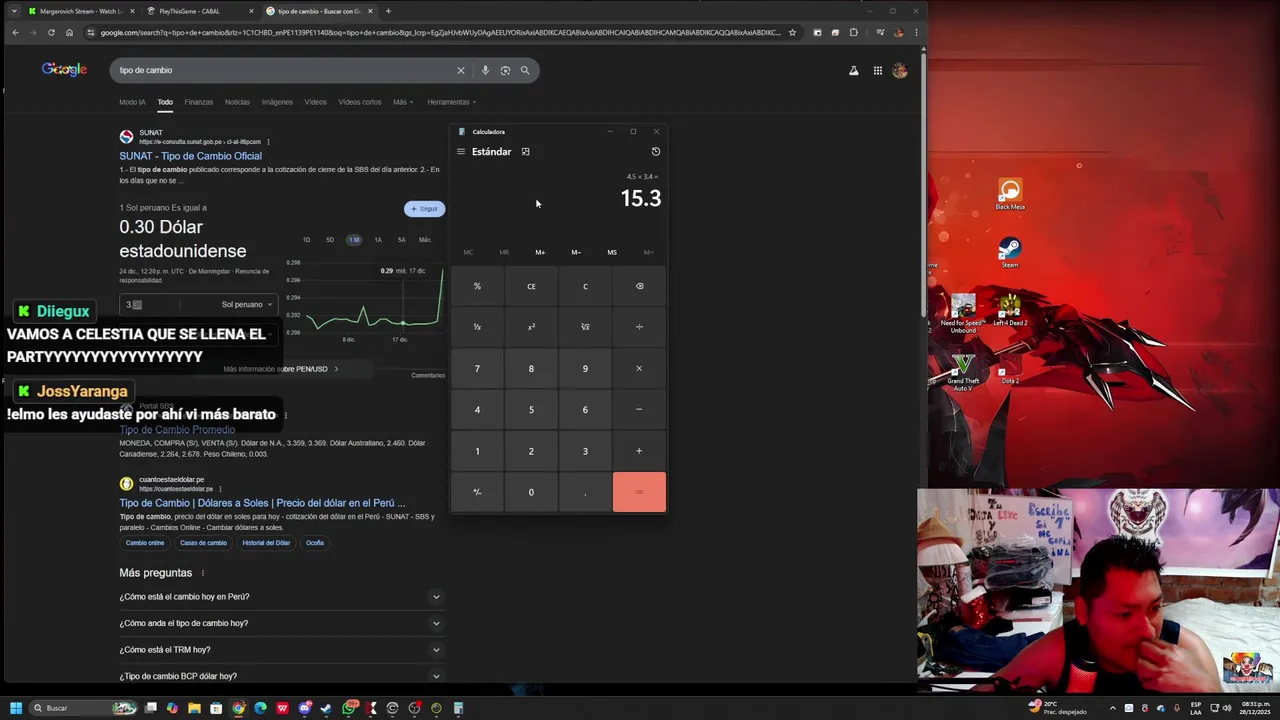This screenshot has height=720, width=1280.
Task: Click the decimal point key
Action: click(x=585, y=492)
